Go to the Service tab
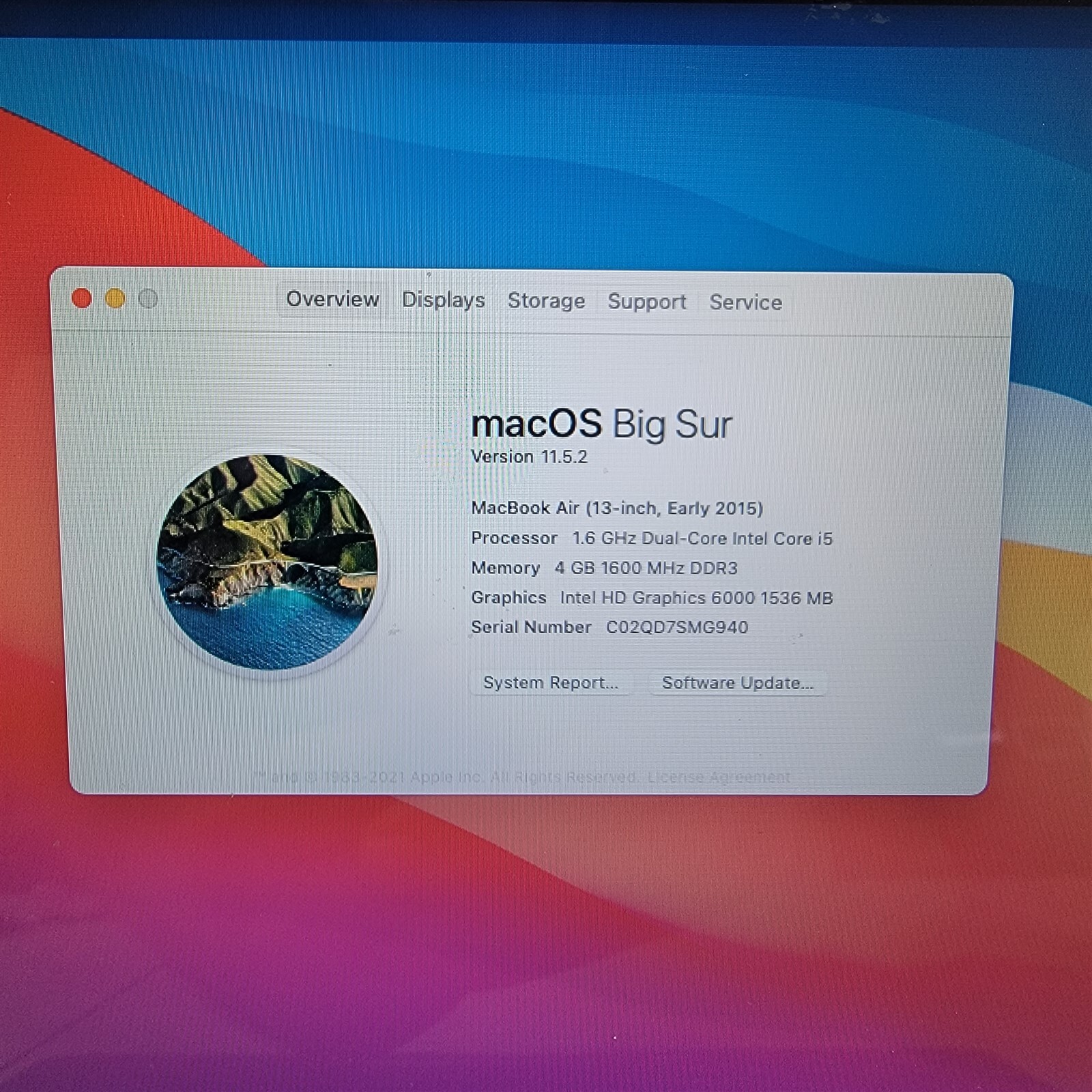Viewport: 1092px width, 1092px height. [x=745, y=302]
